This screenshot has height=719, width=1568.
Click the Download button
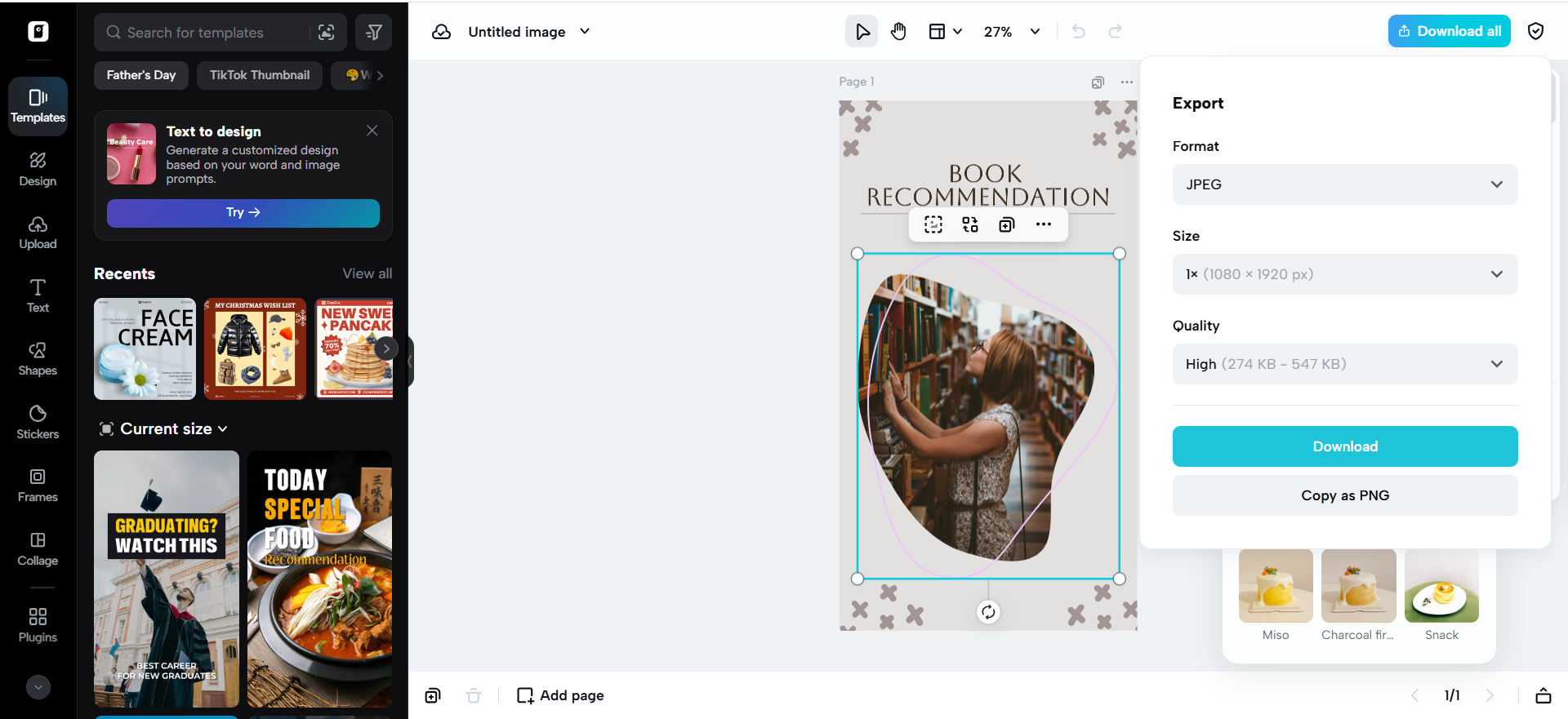click(x=1345, y=446)
